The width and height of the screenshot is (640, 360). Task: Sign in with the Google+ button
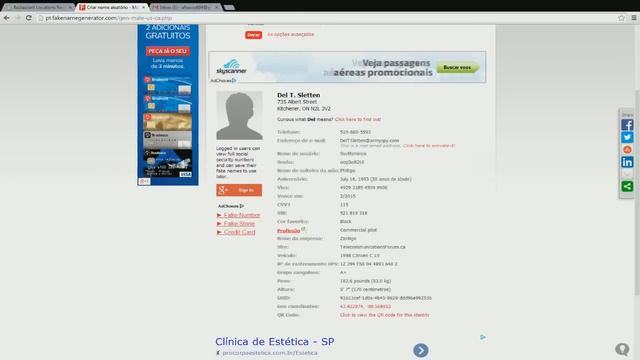click(x=239, y=190)
